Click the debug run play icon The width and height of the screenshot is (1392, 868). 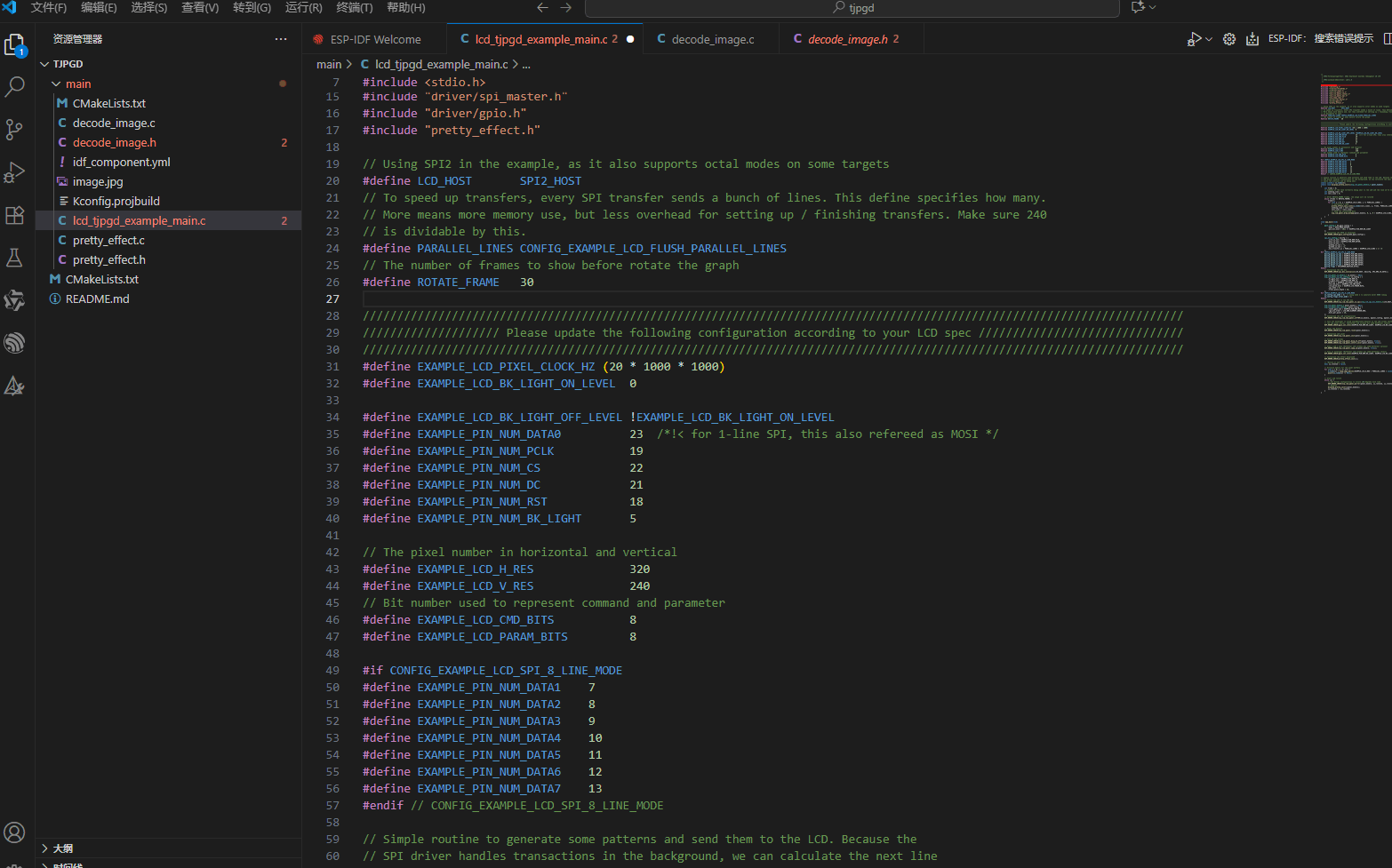1194,39
